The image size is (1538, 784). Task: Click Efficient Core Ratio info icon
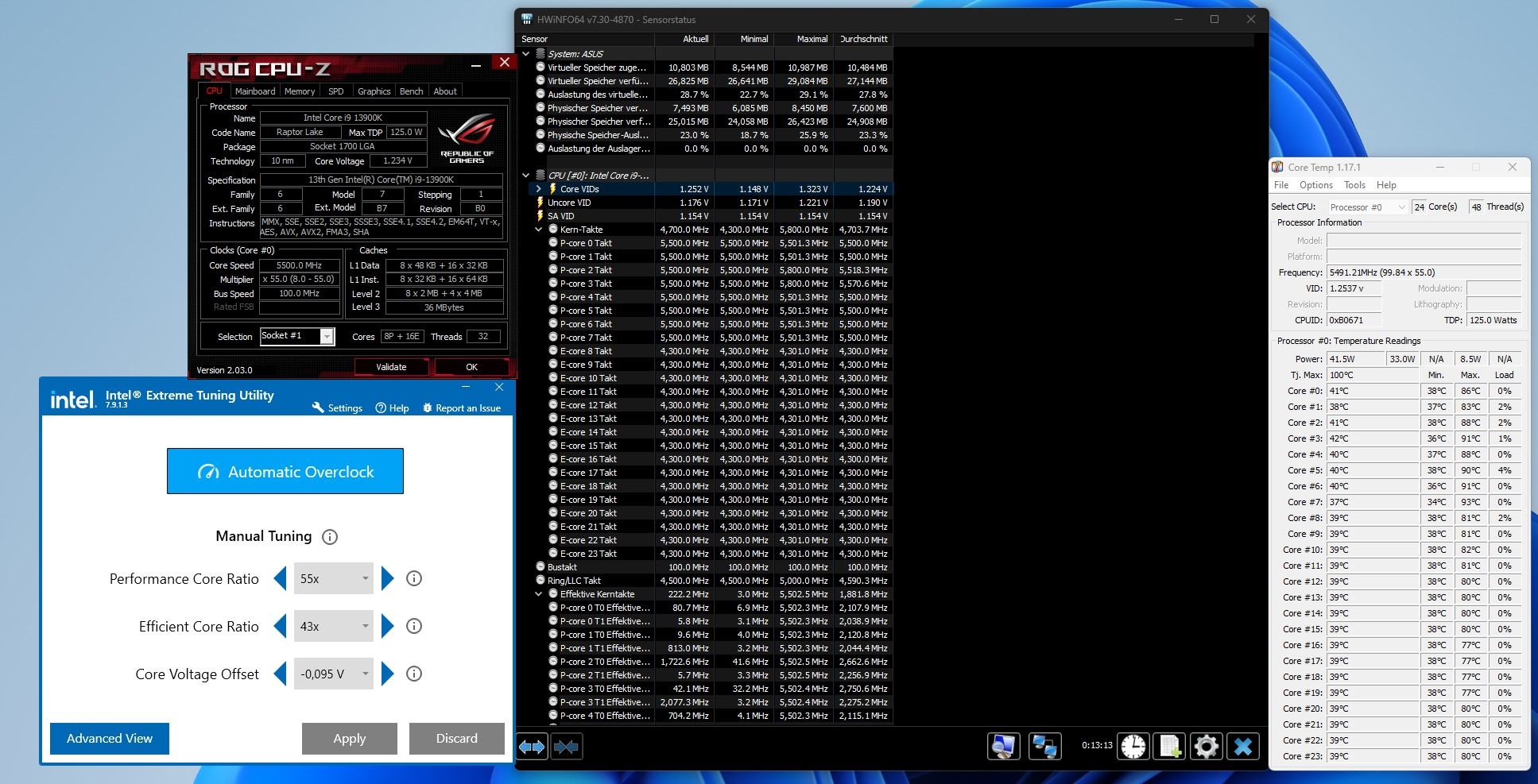[414, 627]
